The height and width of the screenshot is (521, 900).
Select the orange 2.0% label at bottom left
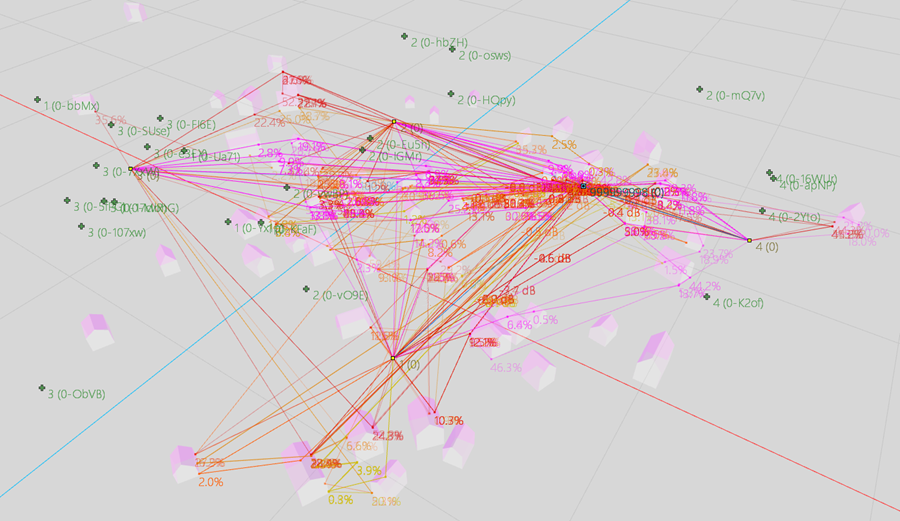[x=210, y=482]
